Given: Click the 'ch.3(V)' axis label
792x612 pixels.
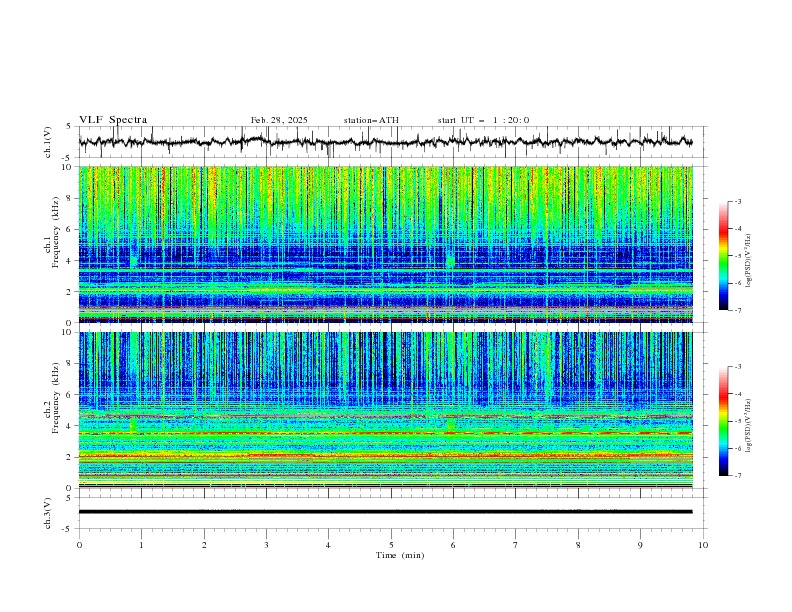Looking at the screenshot, I should [47, 513].
